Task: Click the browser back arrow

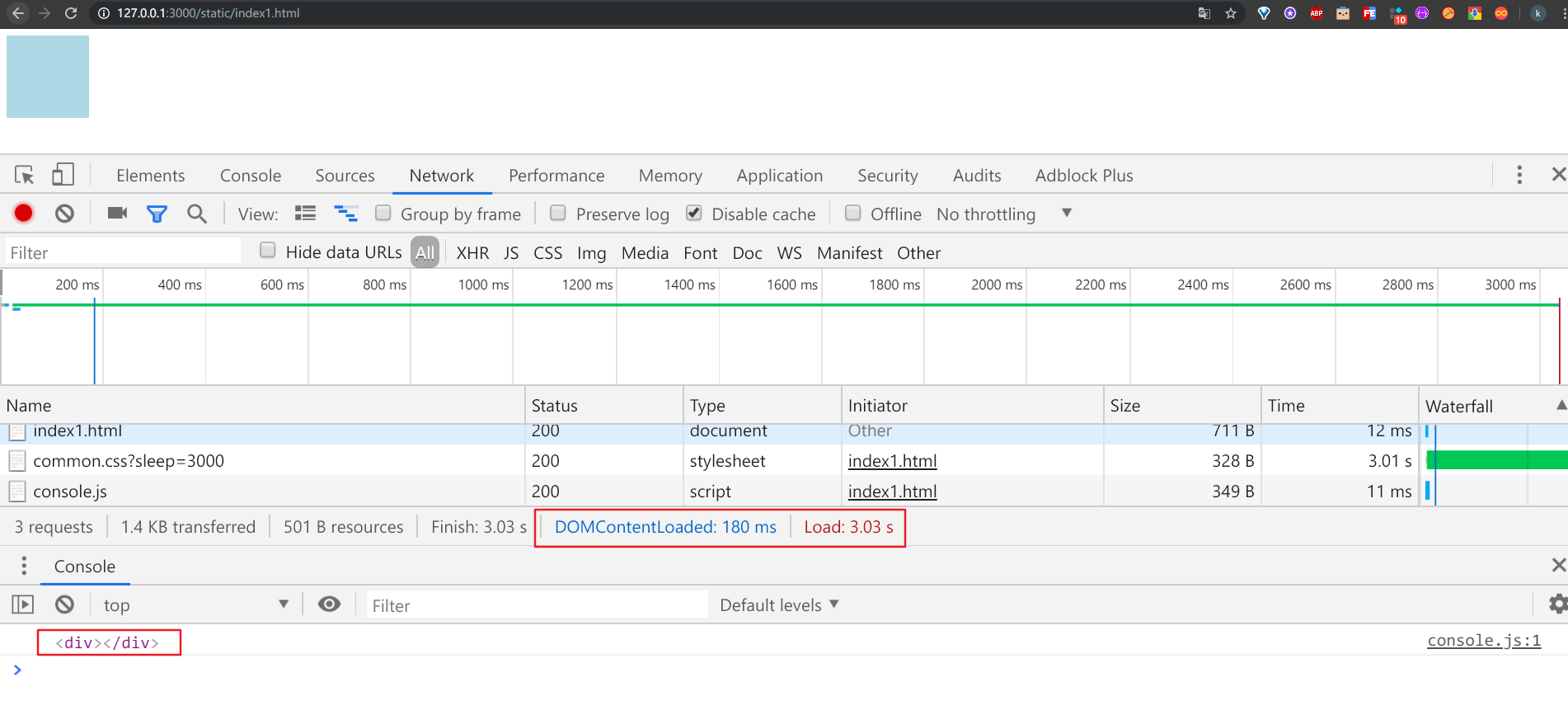Action: coord(18,13)
